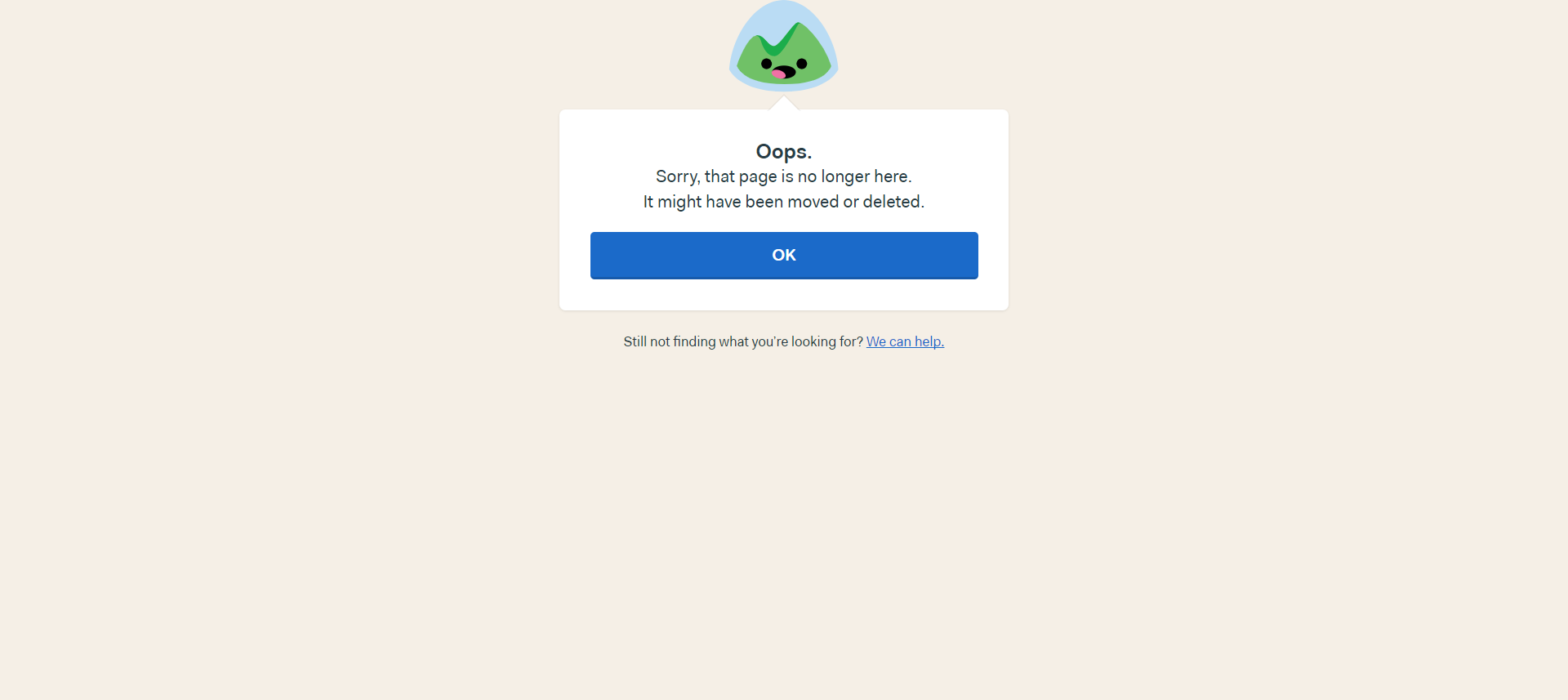Open the "We can help." link
This screenshot has width=1568, height=700.
(905, 341)
